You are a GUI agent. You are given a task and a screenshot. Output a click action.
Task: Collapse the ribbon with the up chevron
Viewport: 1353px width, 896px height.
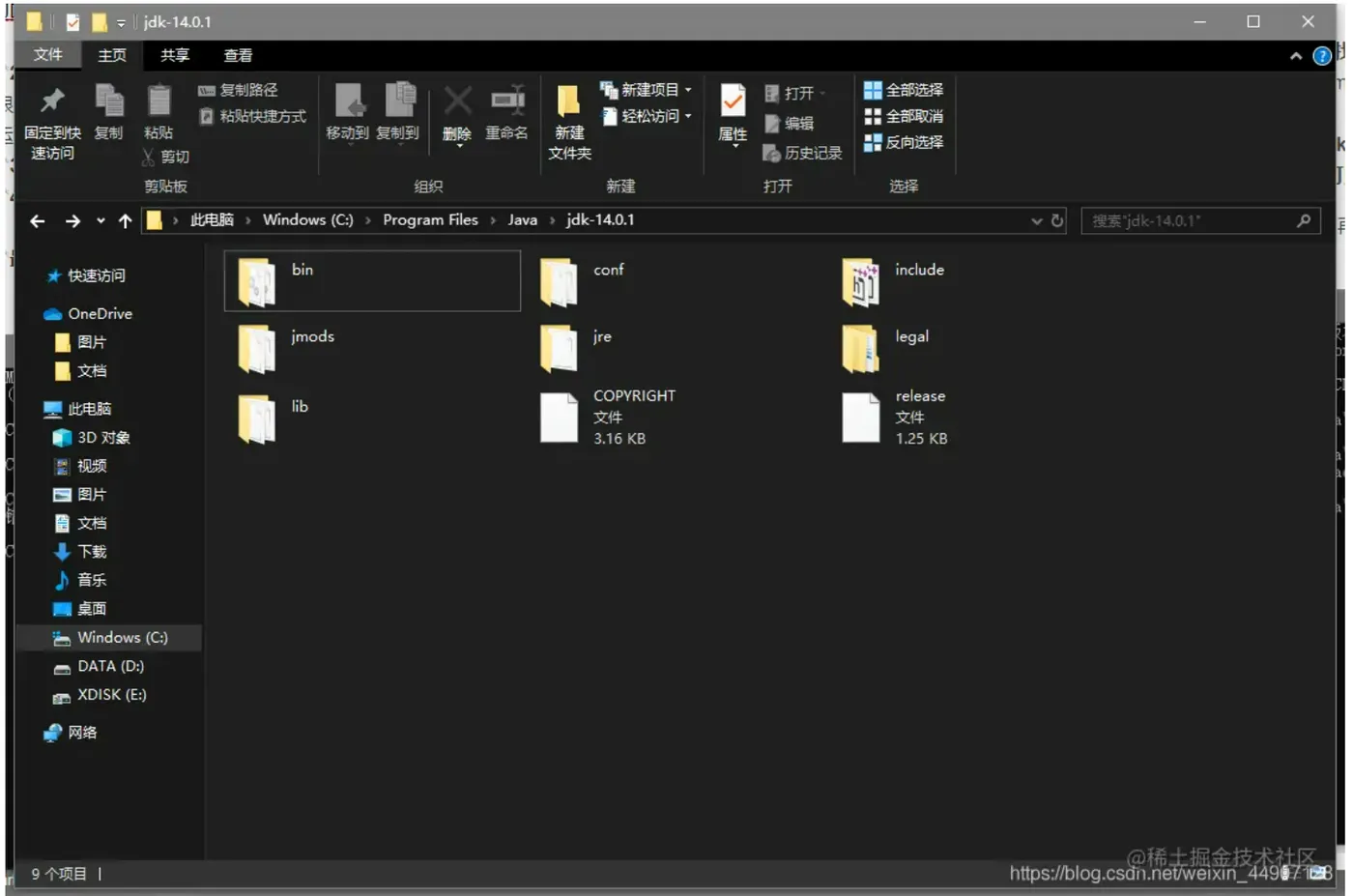tap(1296, 56)
